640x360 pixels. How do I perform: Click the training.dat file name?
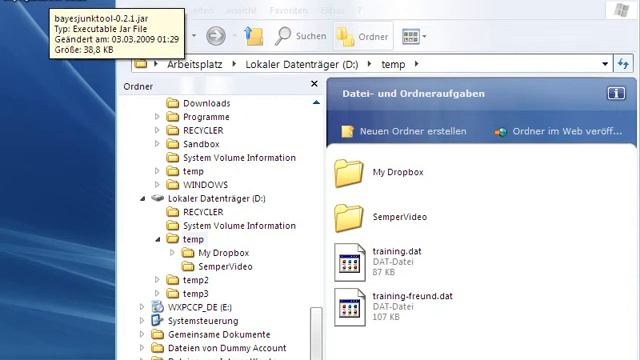[x=397, y=251]
